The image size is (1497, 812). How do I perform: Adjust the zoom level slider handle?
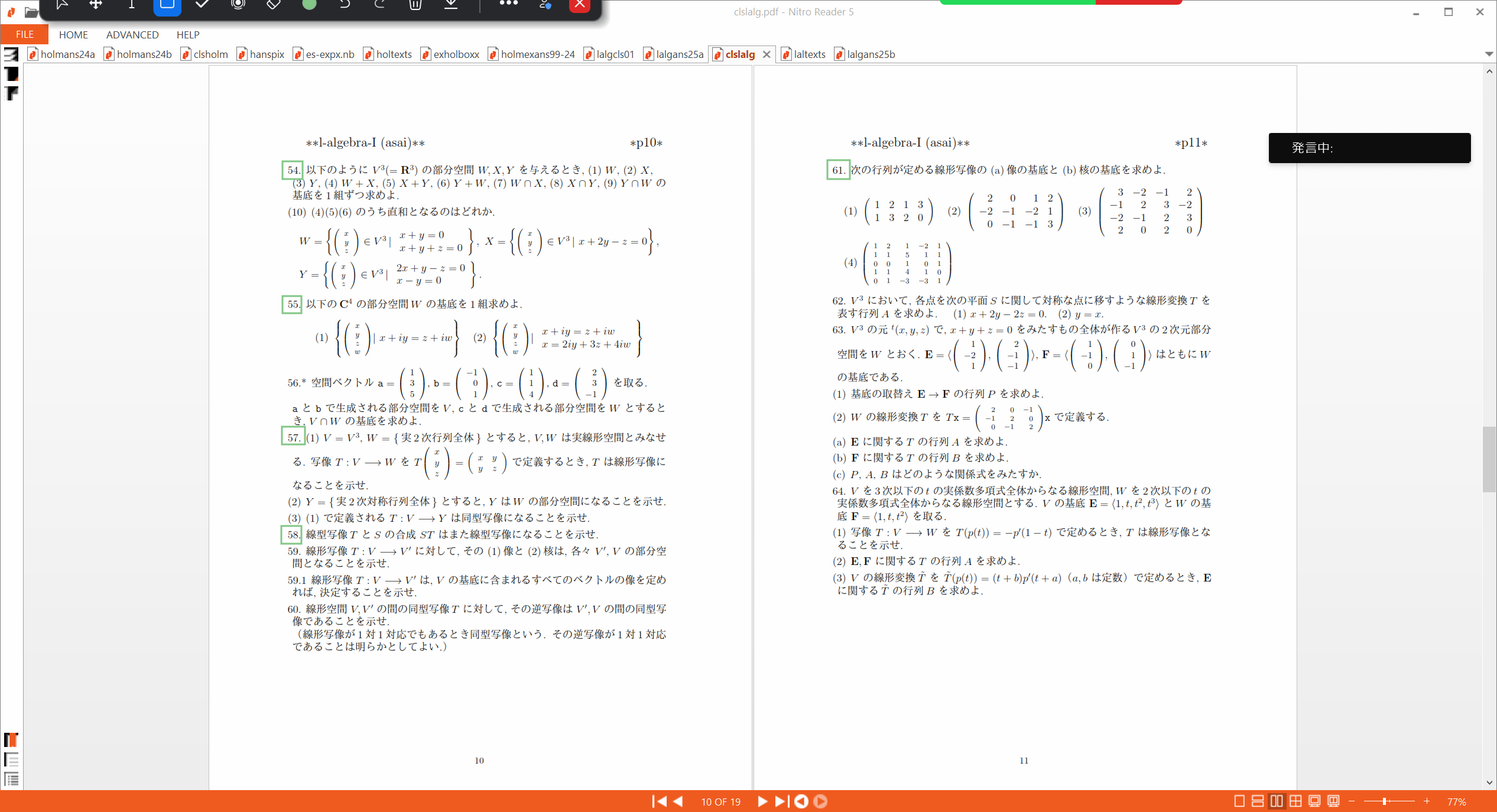(x=1385, y=801)
